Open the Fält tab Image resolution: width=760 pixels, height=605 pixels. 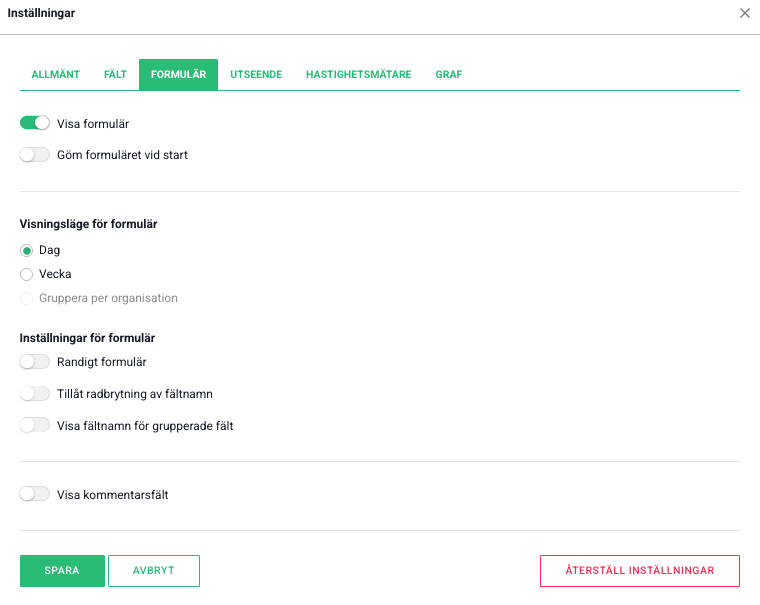click(115, 75)
